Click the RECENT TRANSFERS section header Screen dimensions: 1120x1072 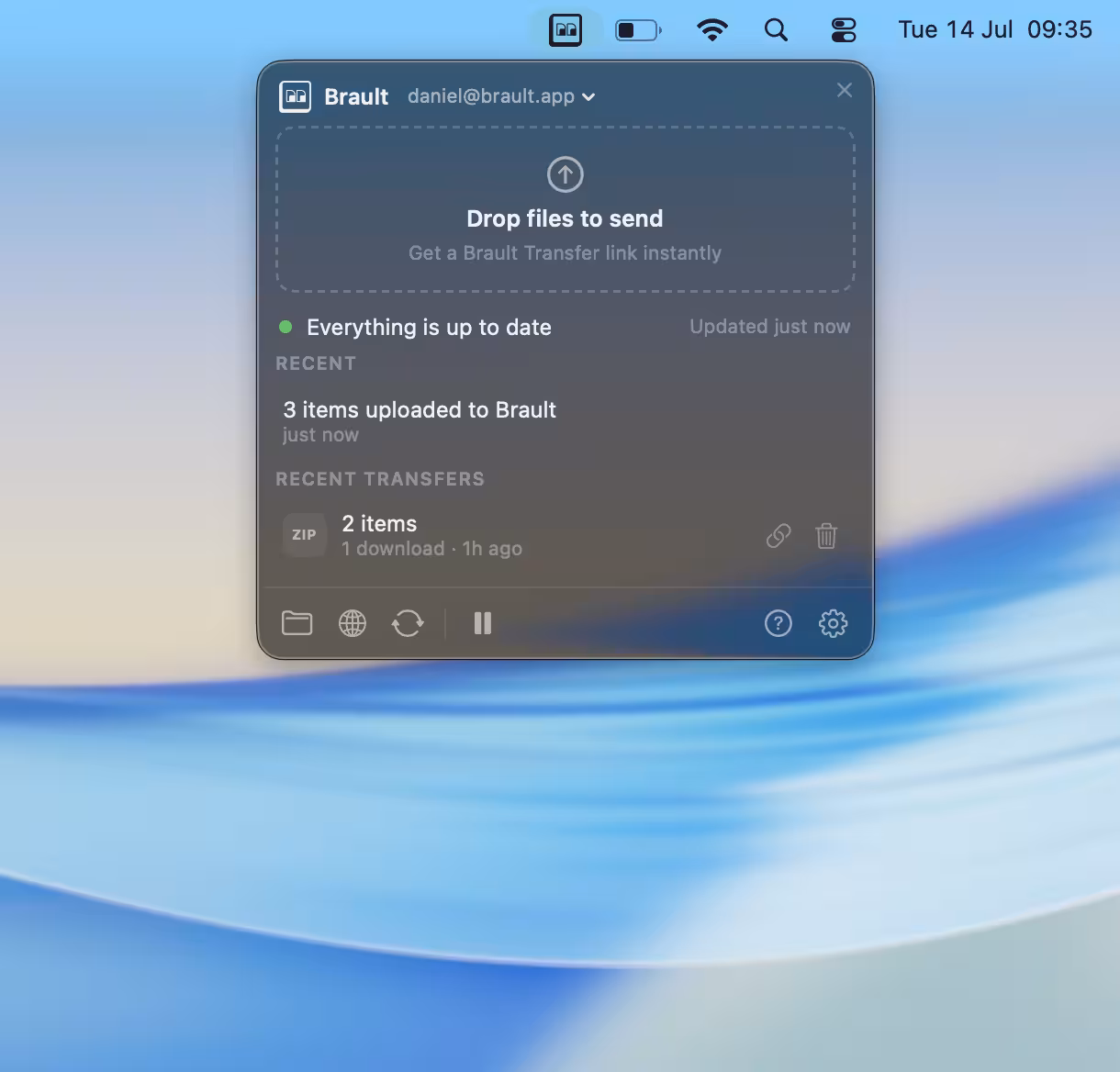coord(380,479)
